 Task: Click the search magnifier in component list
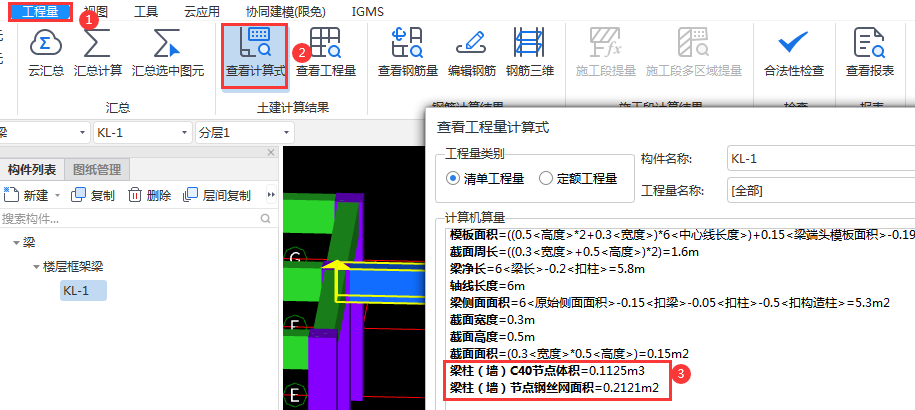pyautogui.click(x=266, y=219)
